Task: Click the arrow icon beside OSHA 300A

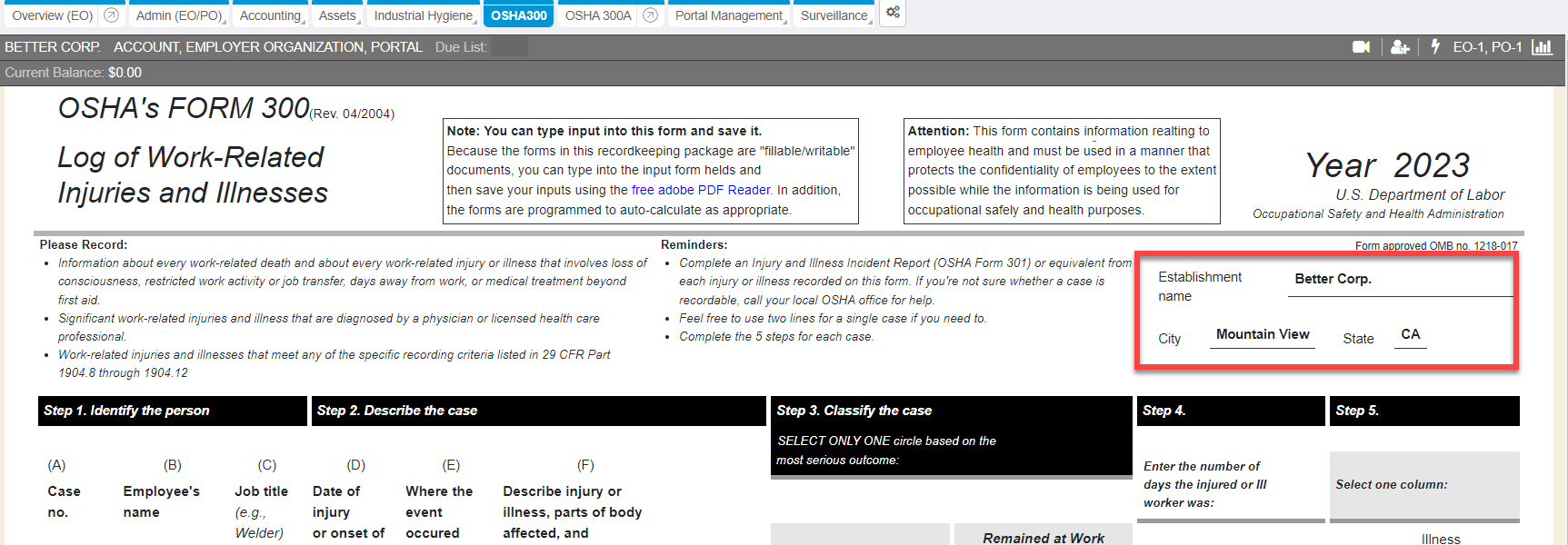Action: point(650,15)
